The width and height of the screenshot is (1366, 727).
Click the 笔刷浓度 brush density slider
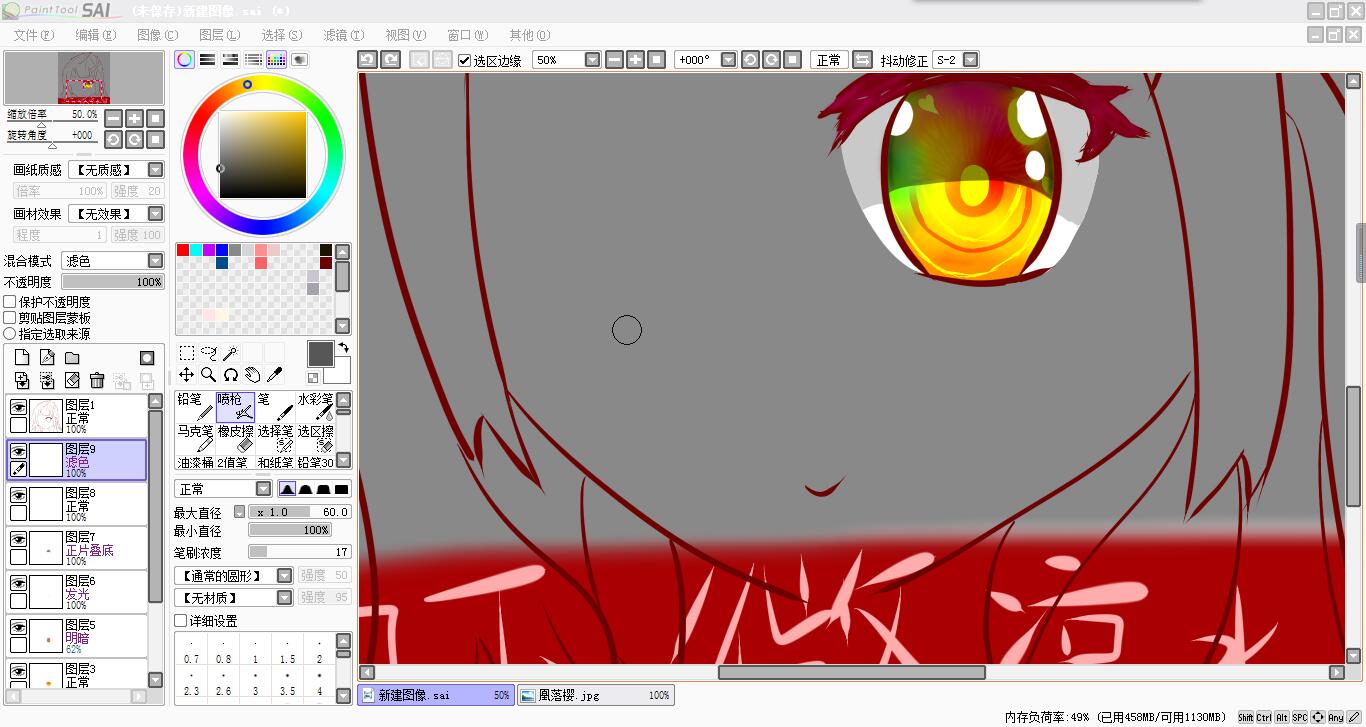tap(300, 552)
